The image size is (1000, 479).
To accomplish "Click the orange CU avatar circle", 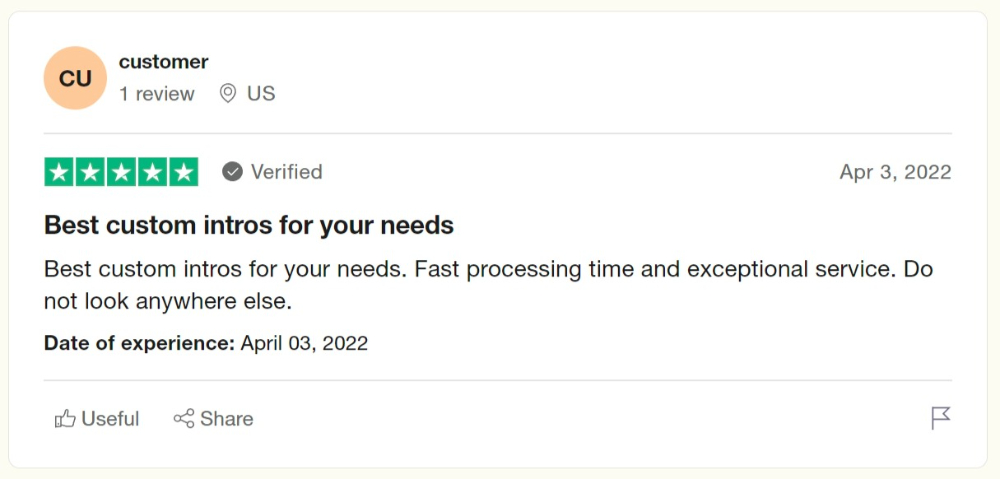I will [x=75, y=78].
